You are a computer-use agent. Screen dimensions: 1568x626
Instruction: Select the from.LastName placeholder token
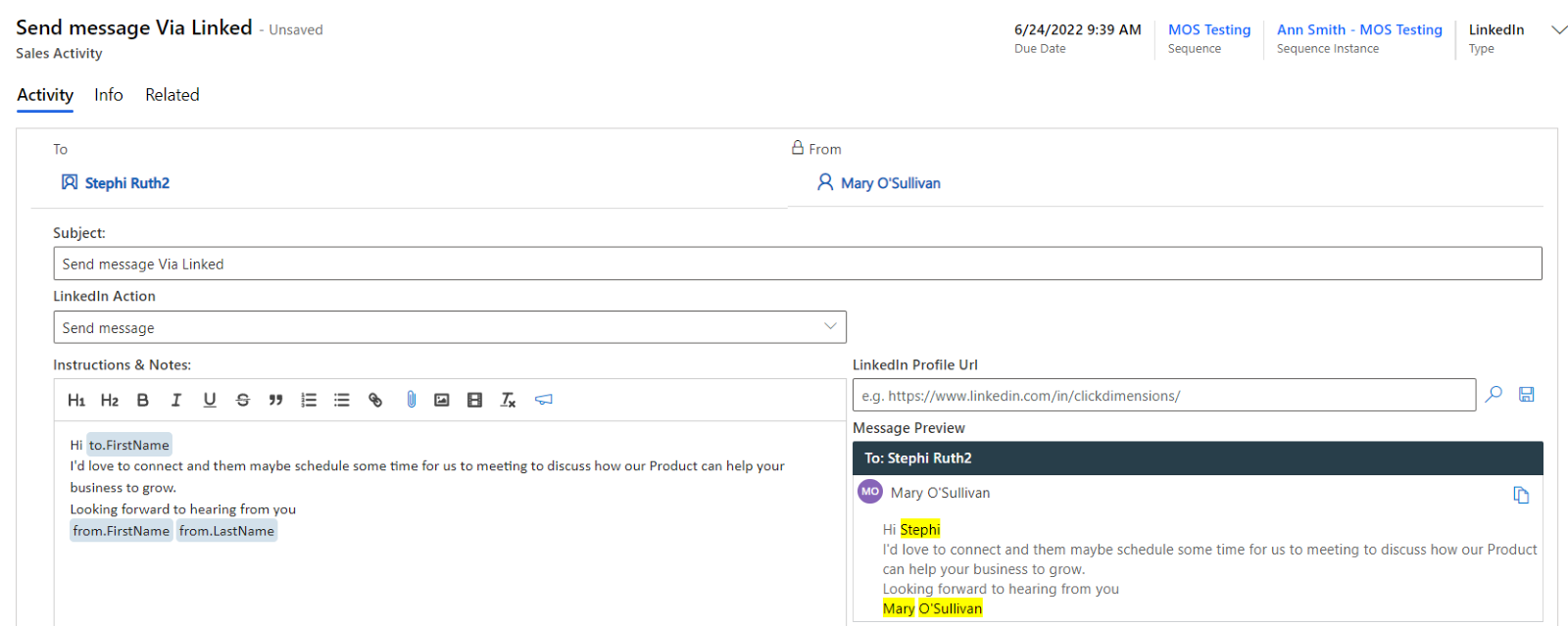(x=226, y=531)
